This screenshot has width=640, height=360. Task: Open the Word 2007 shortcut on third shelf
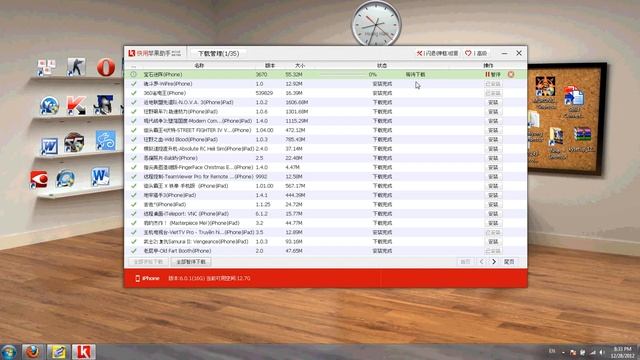coord(49,146)
